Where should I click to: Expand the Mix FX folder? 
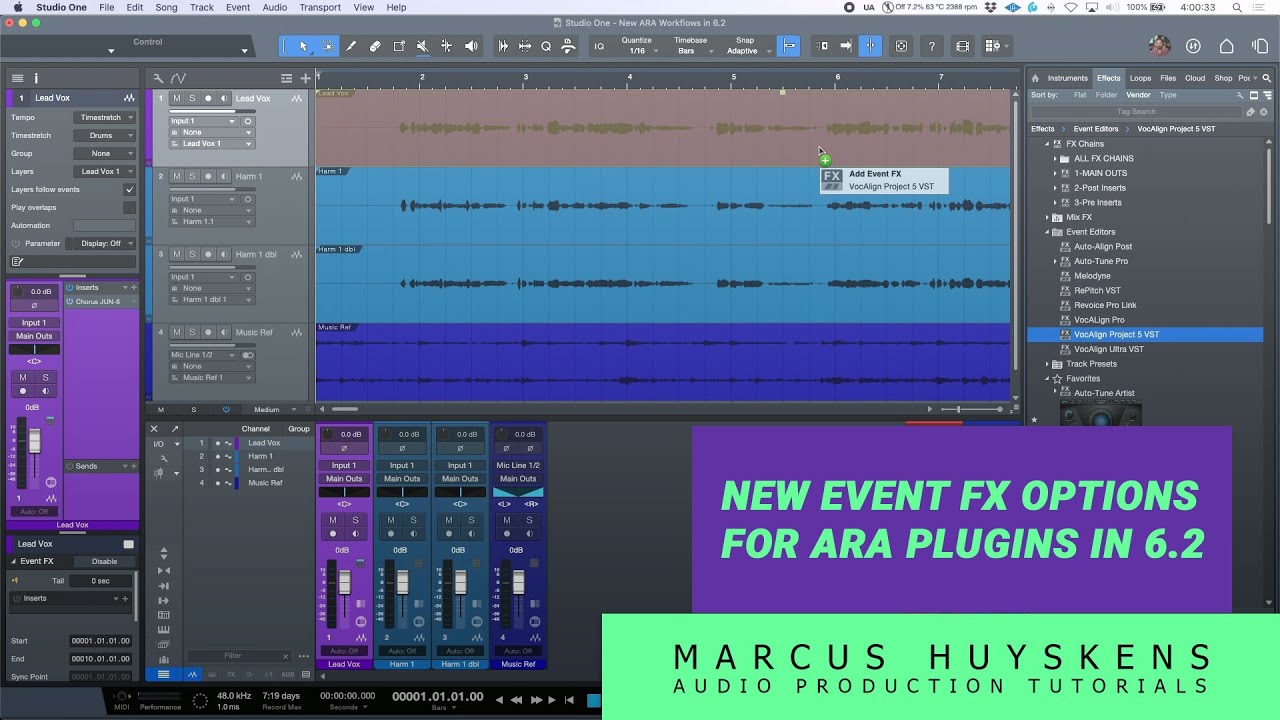[x=1047, y=217]
